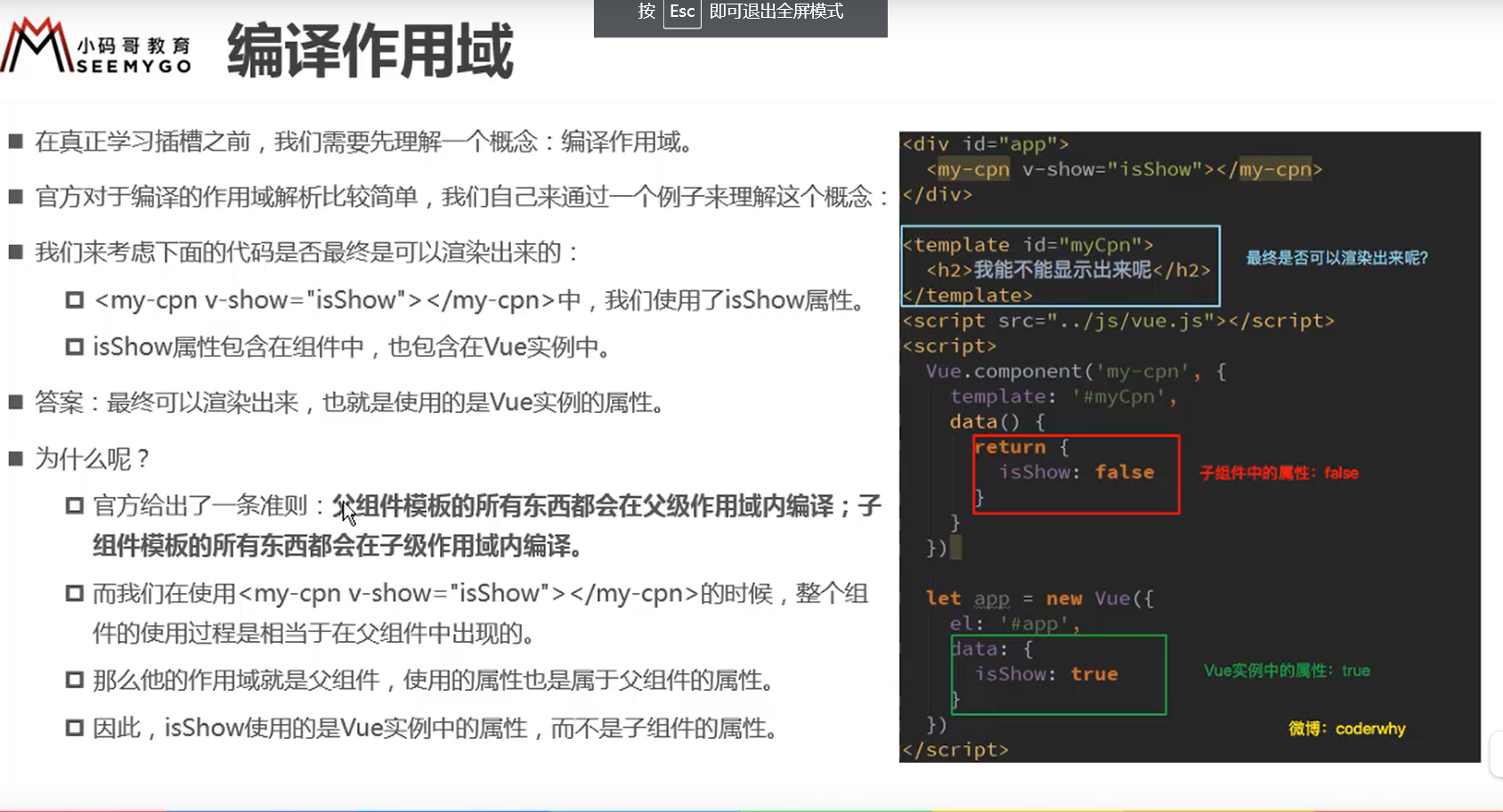This screenshot has width=1503, height=812.
Task: Click the line 官方对于编译的作用域解析比较简单
Action: (462, 197)
